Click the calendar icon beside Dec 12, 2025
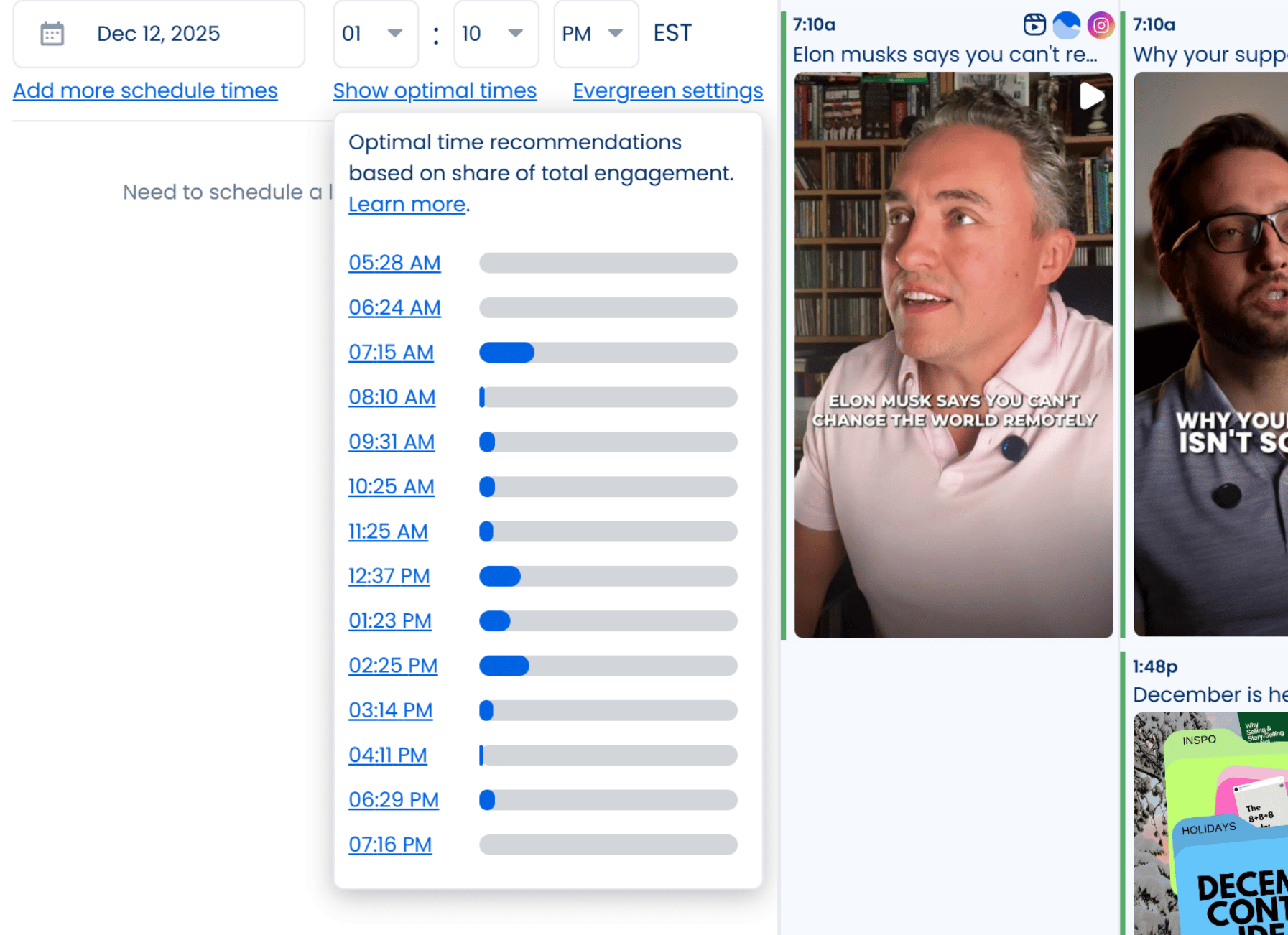This screenshot has width=1288, height=935. click(52, 34)
